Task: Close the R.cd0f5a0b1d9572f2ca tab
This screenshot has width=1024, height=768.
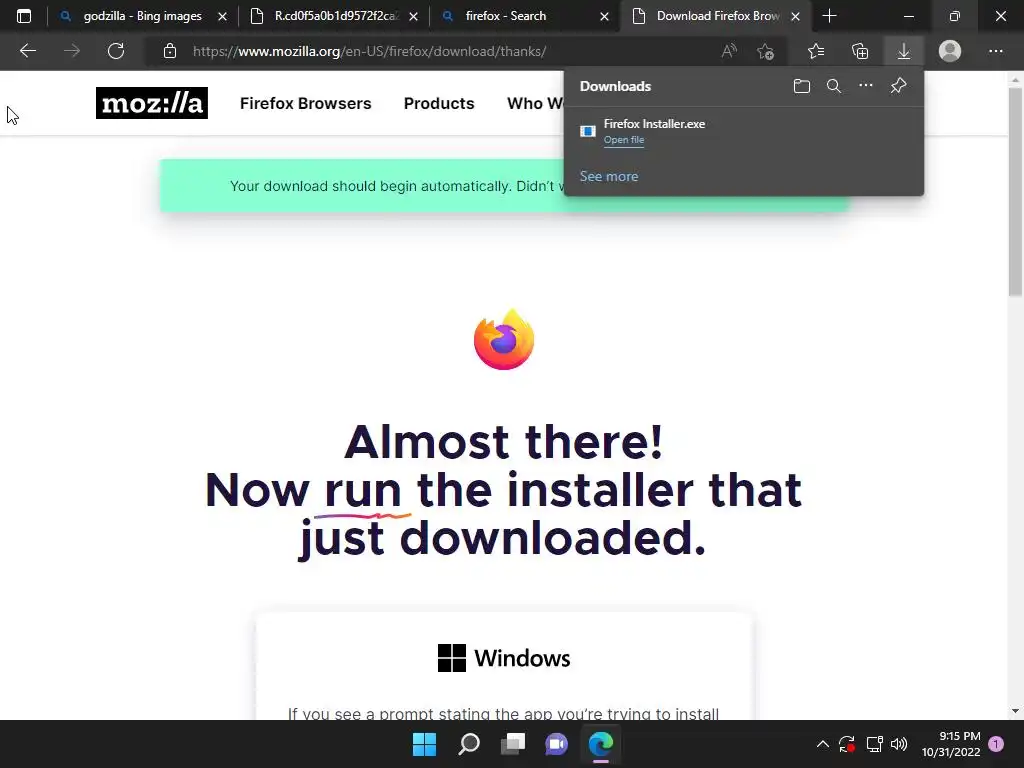Action: coord(413,16)
